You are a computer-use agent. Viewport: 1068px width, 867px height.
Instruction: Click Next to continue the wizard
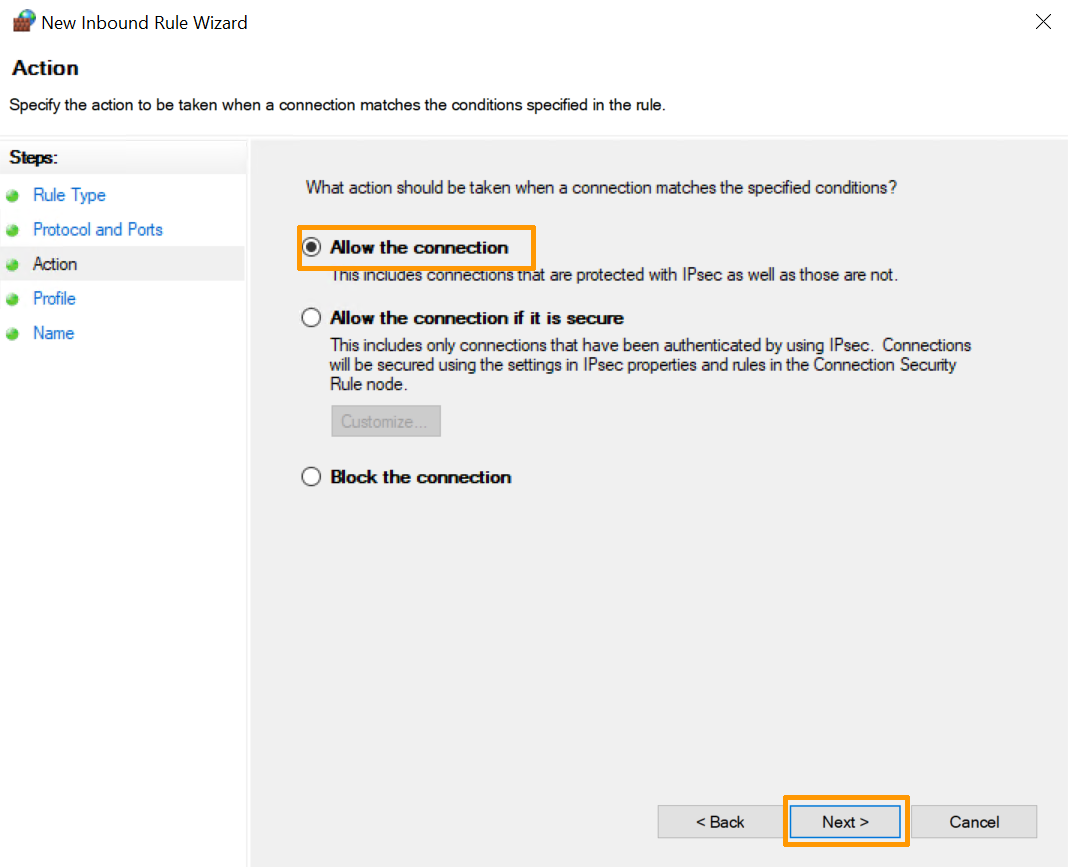click(845, 822)
